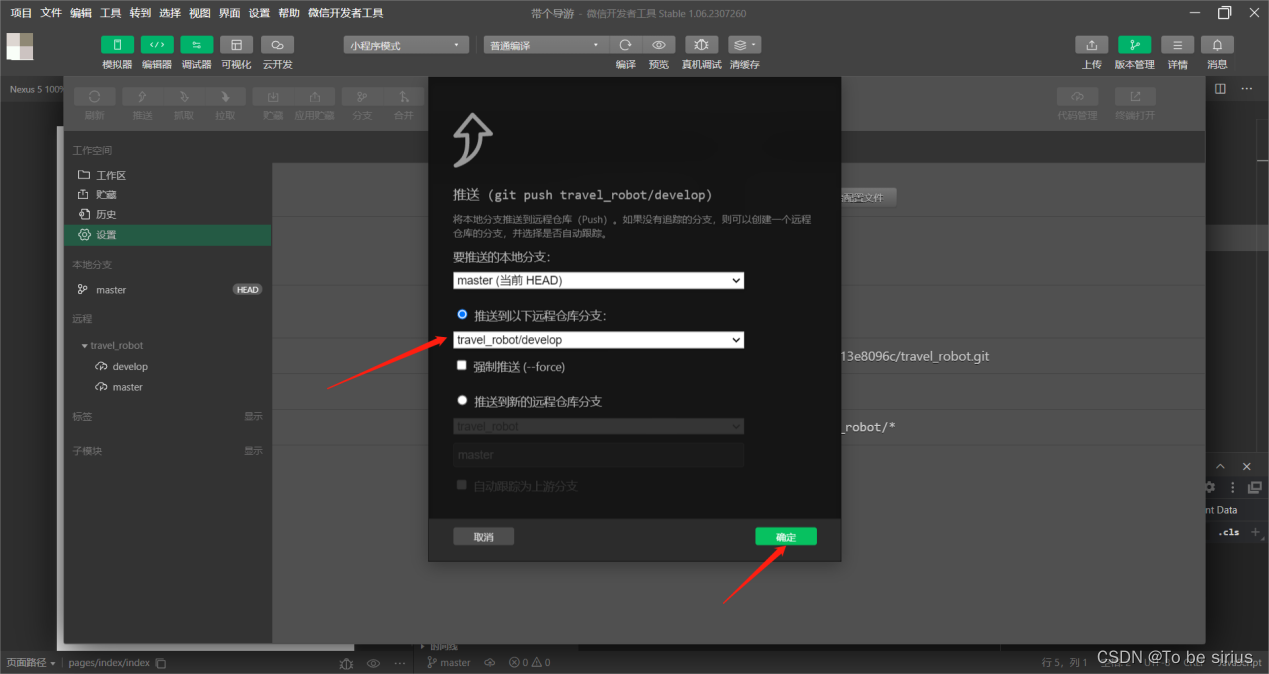Click the 应用贮藏 apply stash icon
This screenshot has height=674, width=1269.
(x=315, y=97)
